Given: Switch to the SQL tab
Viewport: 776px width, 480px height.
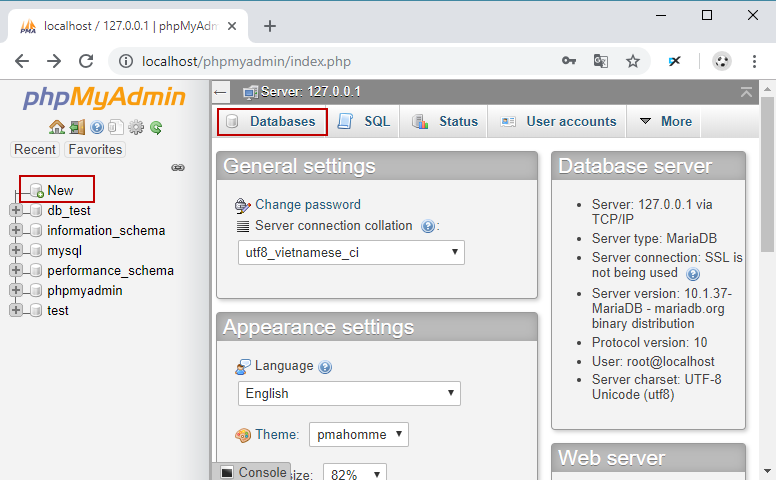Looking at the screenshot, I should (x=364, y=122).
